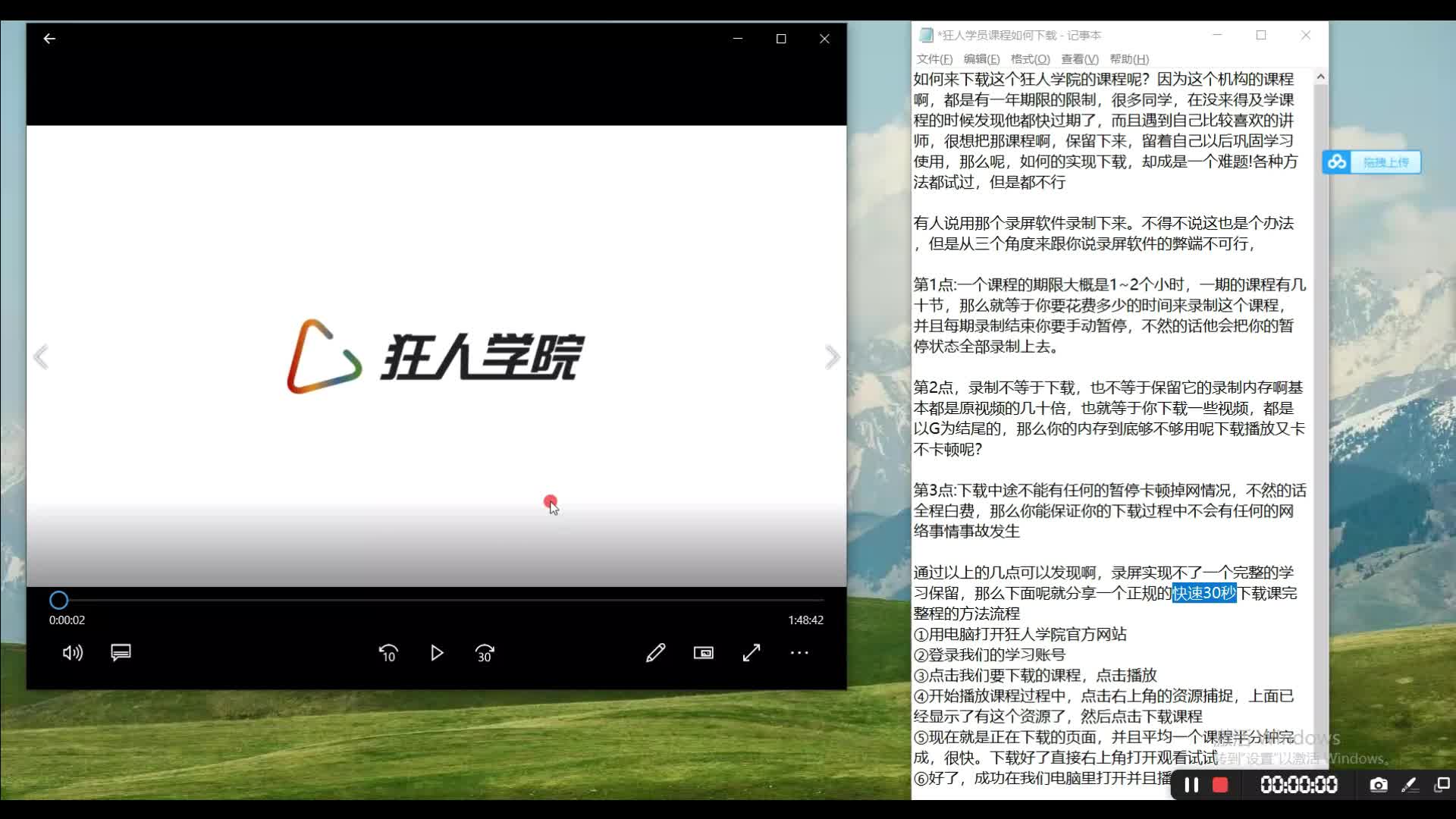Click the Notepad title bar document icon

pos(926,35)
